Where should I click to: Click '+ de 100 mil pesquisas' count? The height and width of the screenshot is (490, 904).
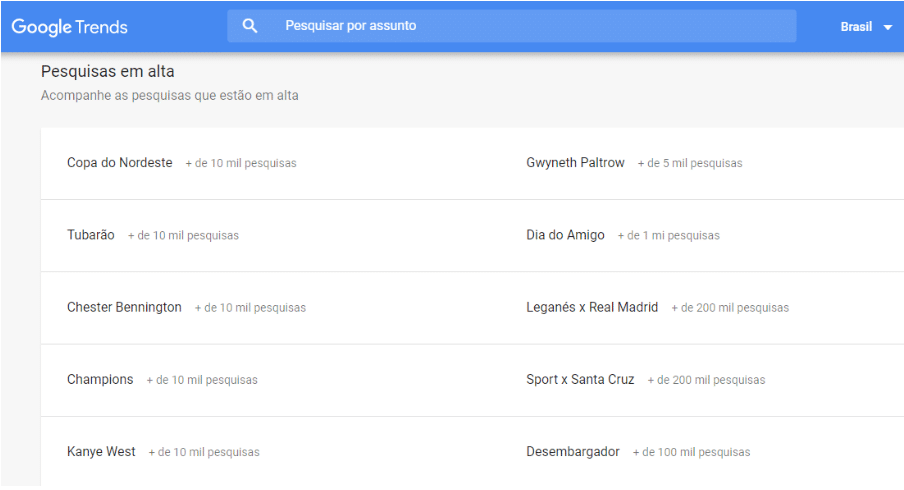click(x=691, y=452)
